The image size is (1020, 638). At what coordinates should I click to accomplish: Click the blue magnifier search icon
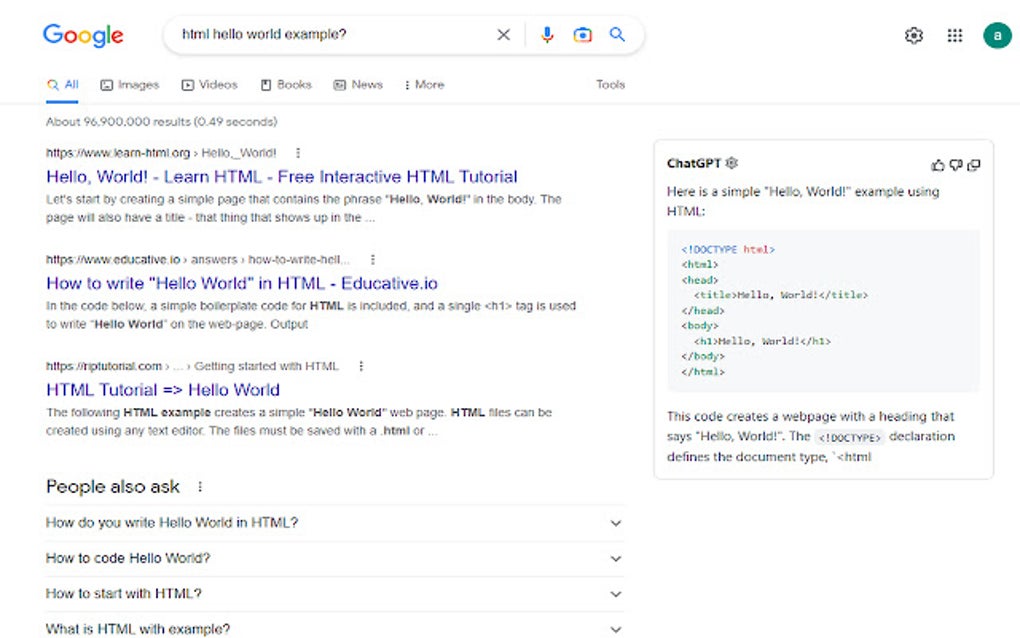pyautogui.click(x=617, y=35)
